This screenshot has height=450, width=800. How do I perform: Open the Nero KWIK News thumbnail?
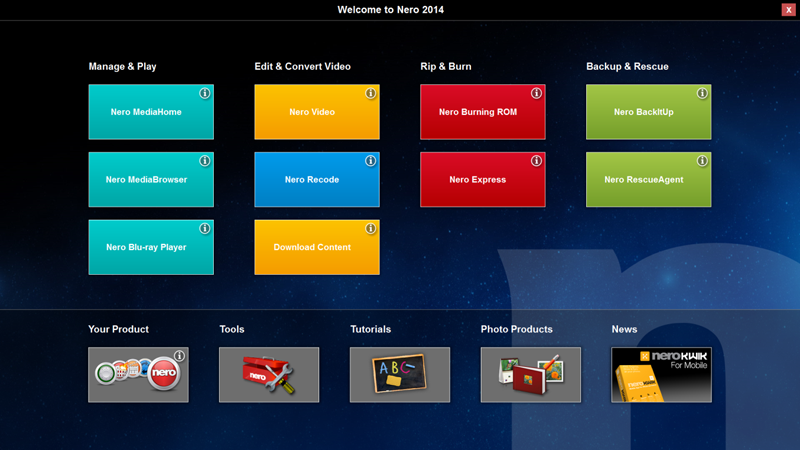click(x=661, y=375)
